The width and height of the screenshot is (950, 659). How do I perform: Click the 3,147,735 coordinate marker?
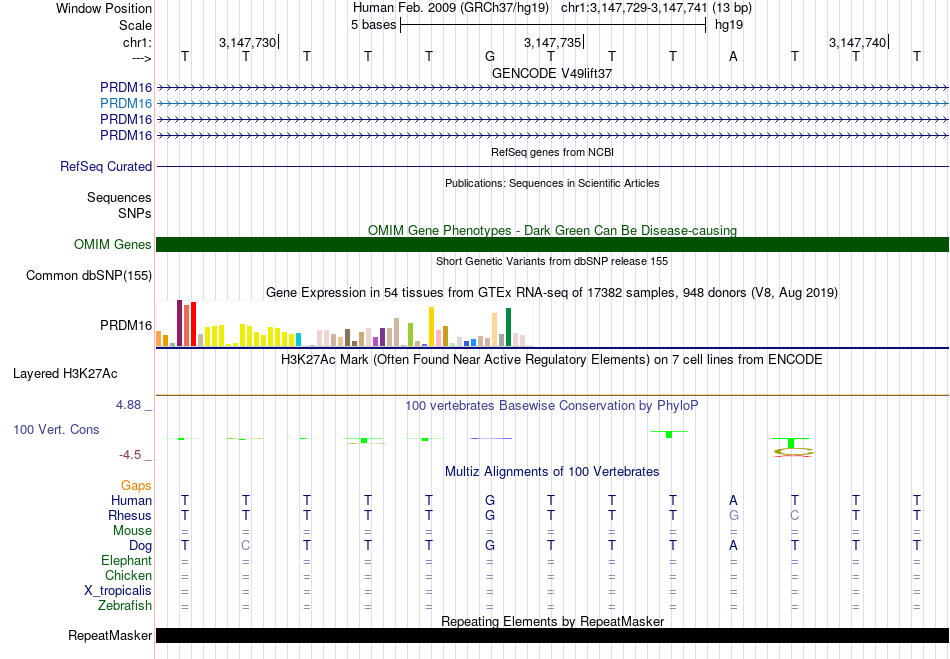click(x=553, y=42)
